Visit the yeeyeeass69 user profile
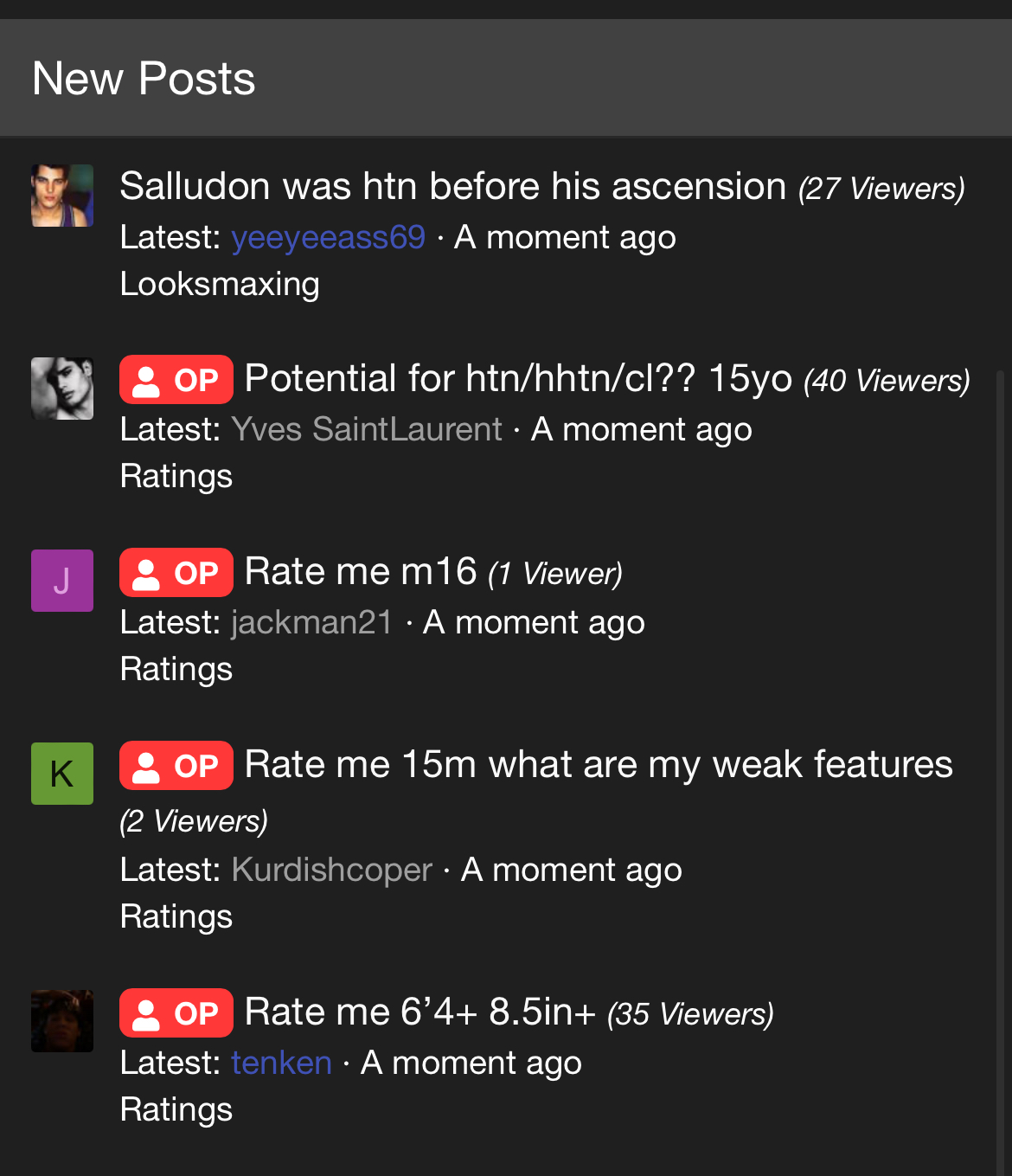This screenshot has height=1176, width=1012. pos(328,238)
